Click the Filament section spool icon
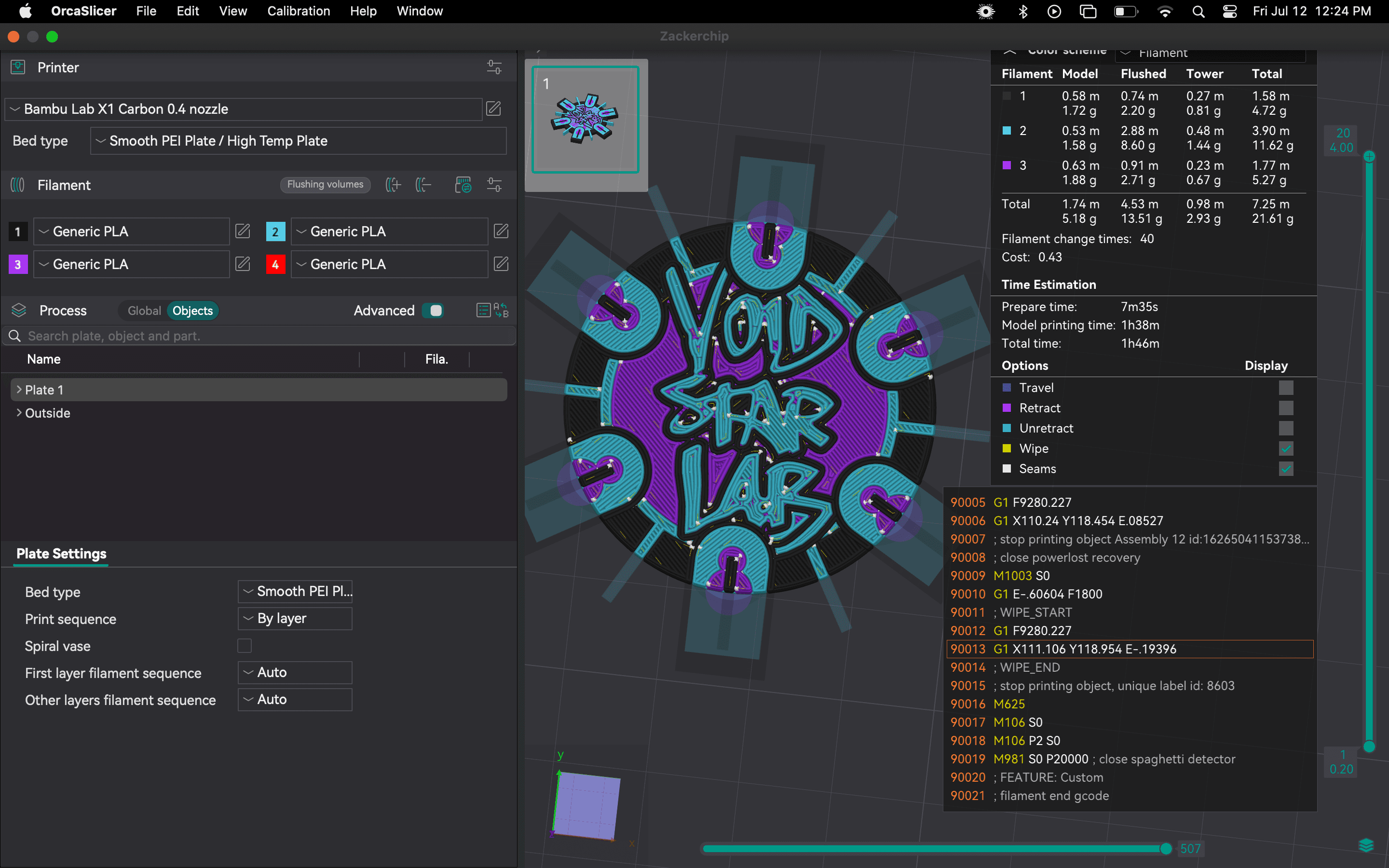 point(18,185)
